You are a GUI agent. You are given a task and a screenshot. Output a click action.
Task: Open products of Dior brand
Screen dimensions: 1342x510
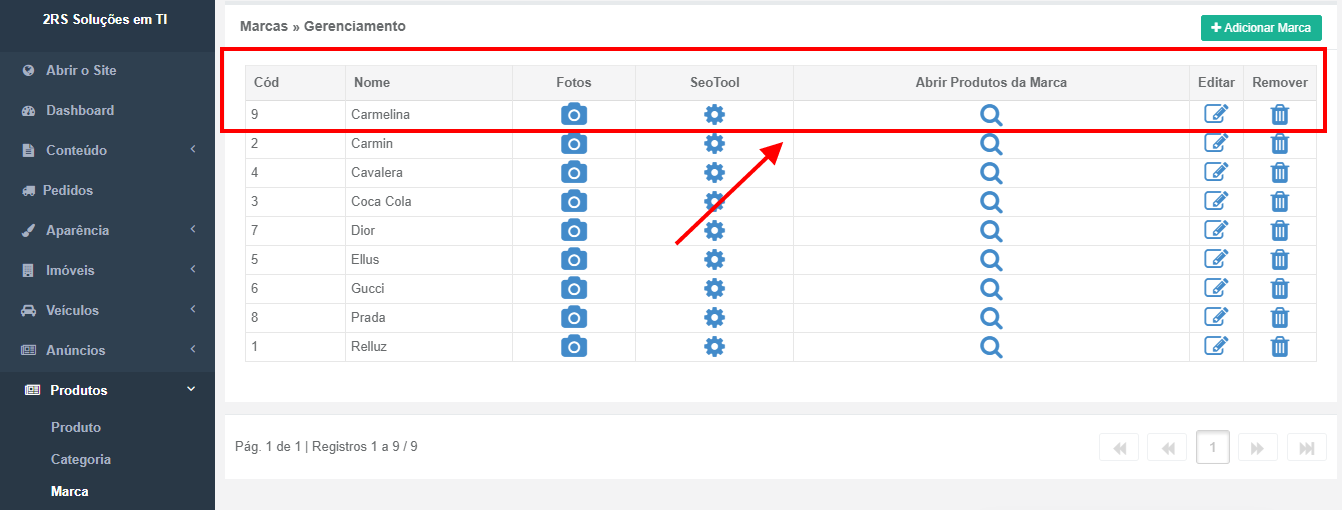(991, 230)
